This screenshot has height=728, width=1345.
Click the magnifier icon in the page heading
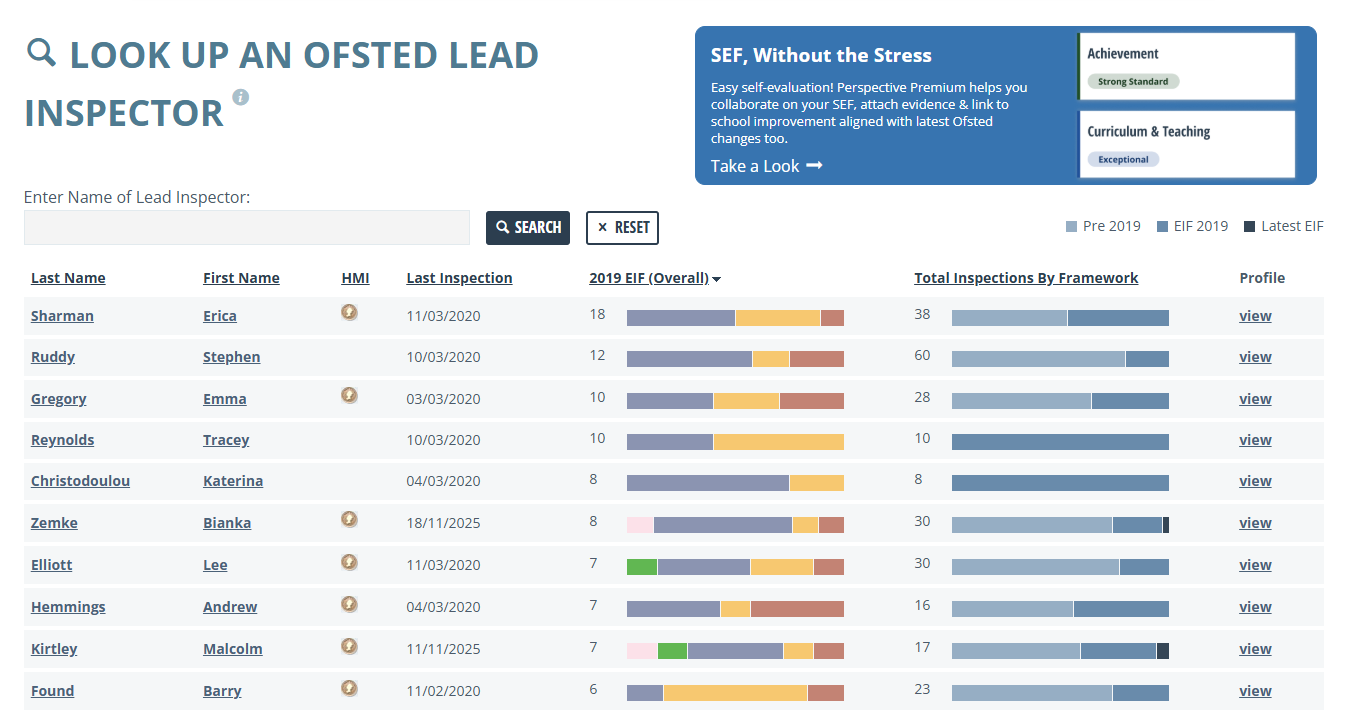41,52
